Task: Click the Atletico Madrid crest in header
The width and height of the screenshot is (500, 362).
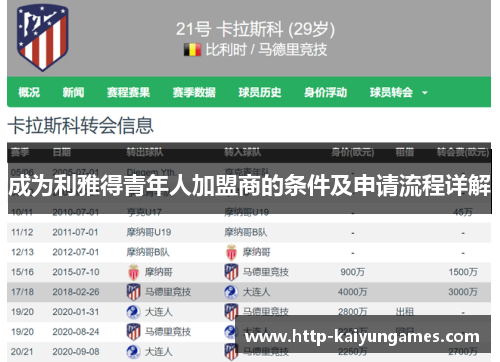Action: point(43,37)
